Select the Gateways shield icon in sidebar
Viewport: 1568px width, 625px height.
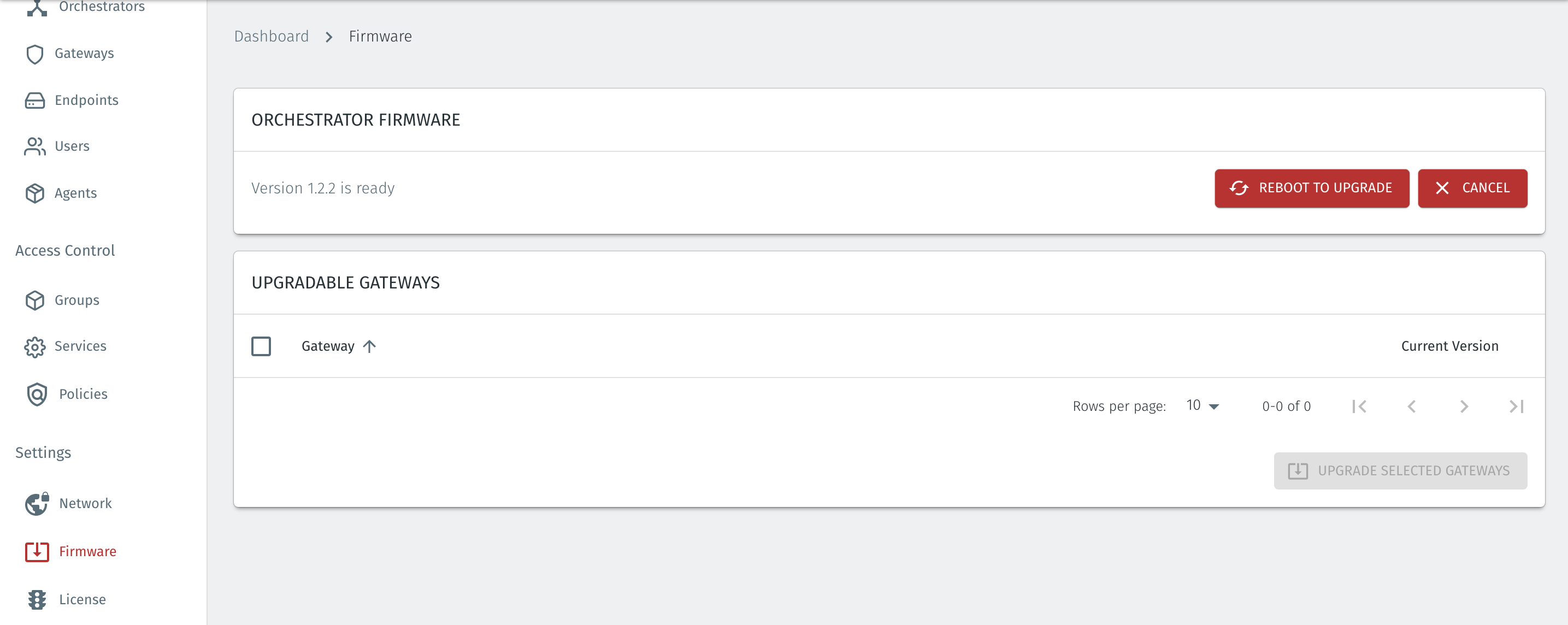pos(35,54)
